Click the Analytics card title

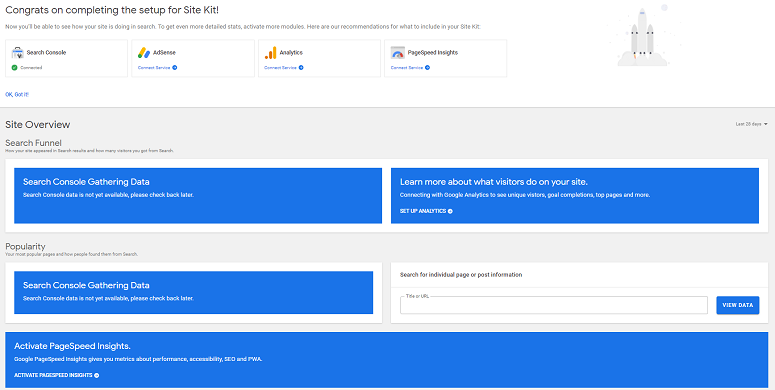click(291, 52)
